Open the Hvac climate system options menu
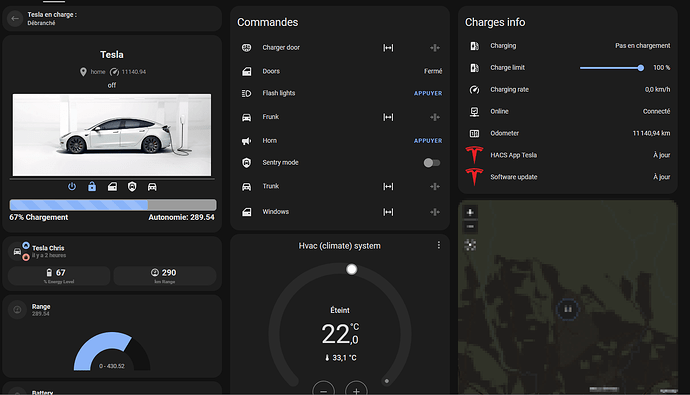This screenshot has width=690, height=395. pos(438,245)
